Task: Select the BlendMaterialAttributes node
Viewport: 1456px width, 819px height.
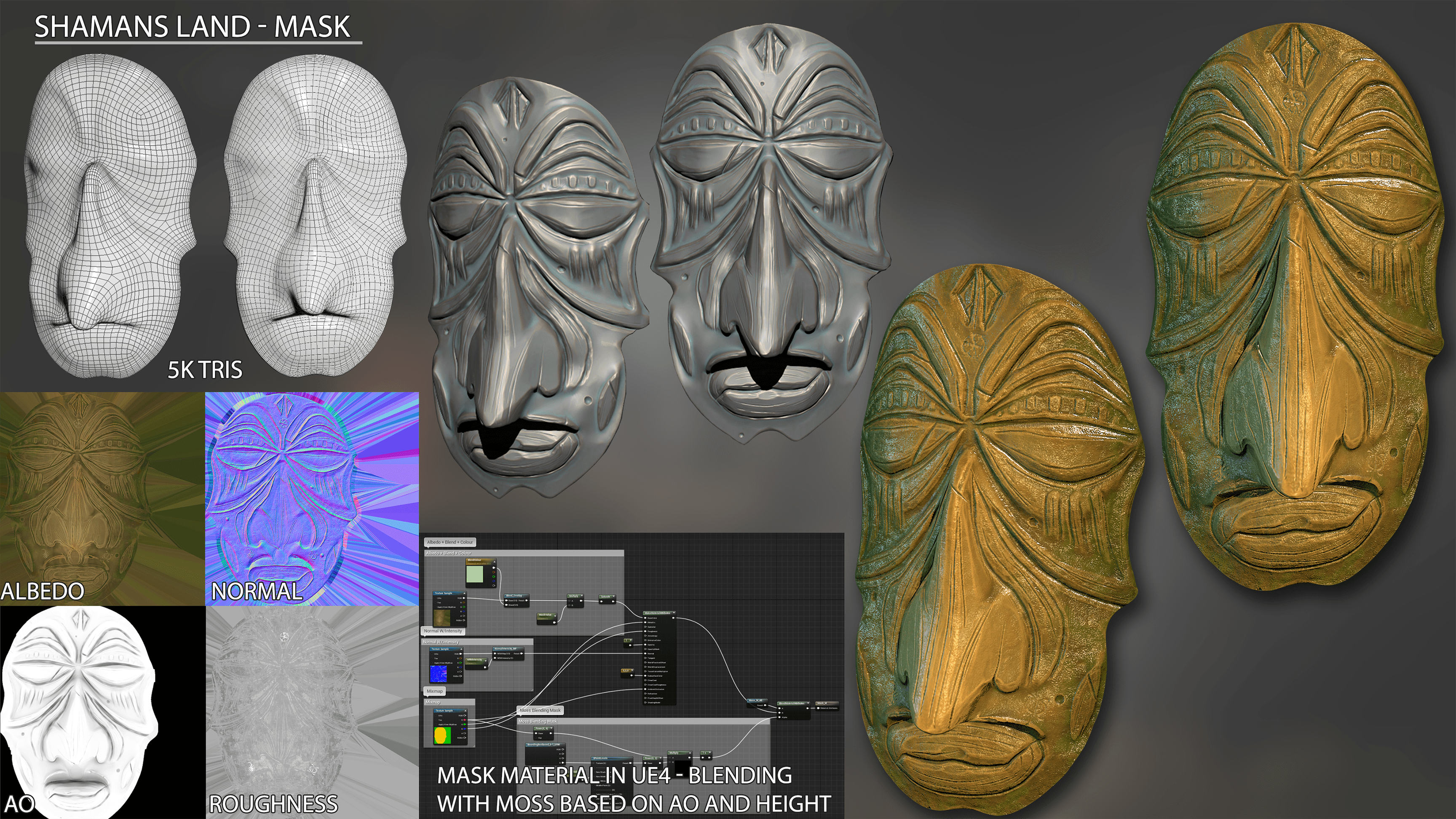Action: tap(792, 704)
